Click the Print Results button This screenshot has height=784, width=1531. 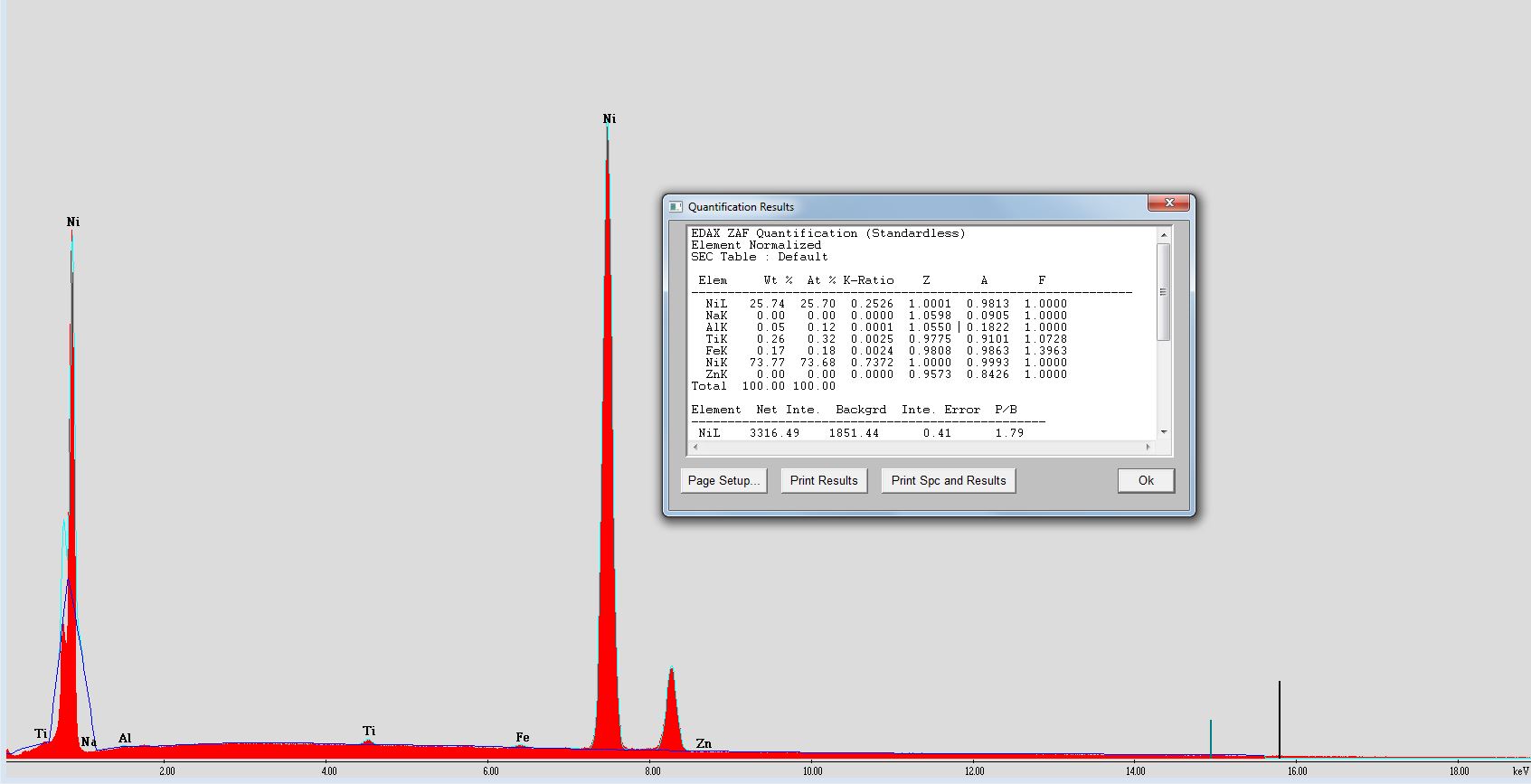click(x=824, y=481)
